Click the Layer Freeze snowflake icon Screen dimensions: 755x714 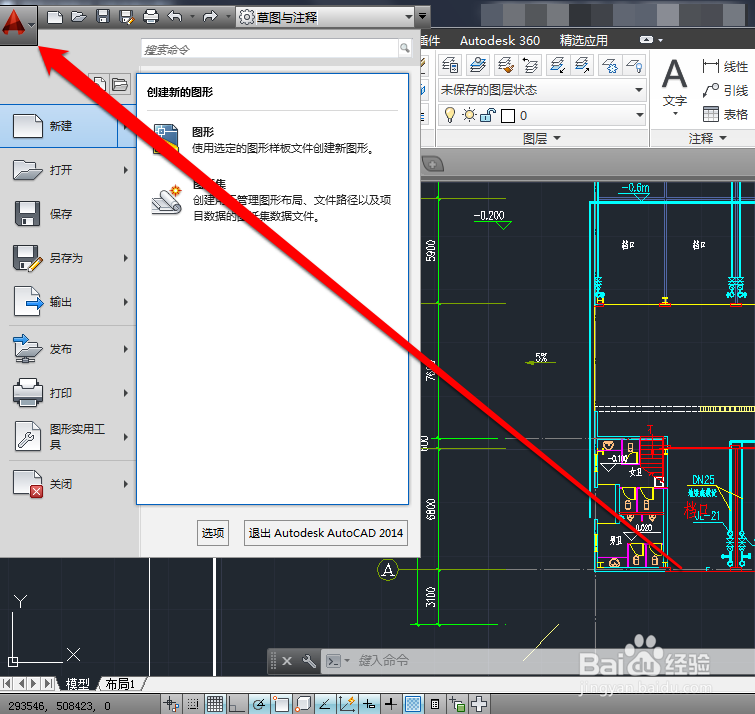[x=610, y=65]
